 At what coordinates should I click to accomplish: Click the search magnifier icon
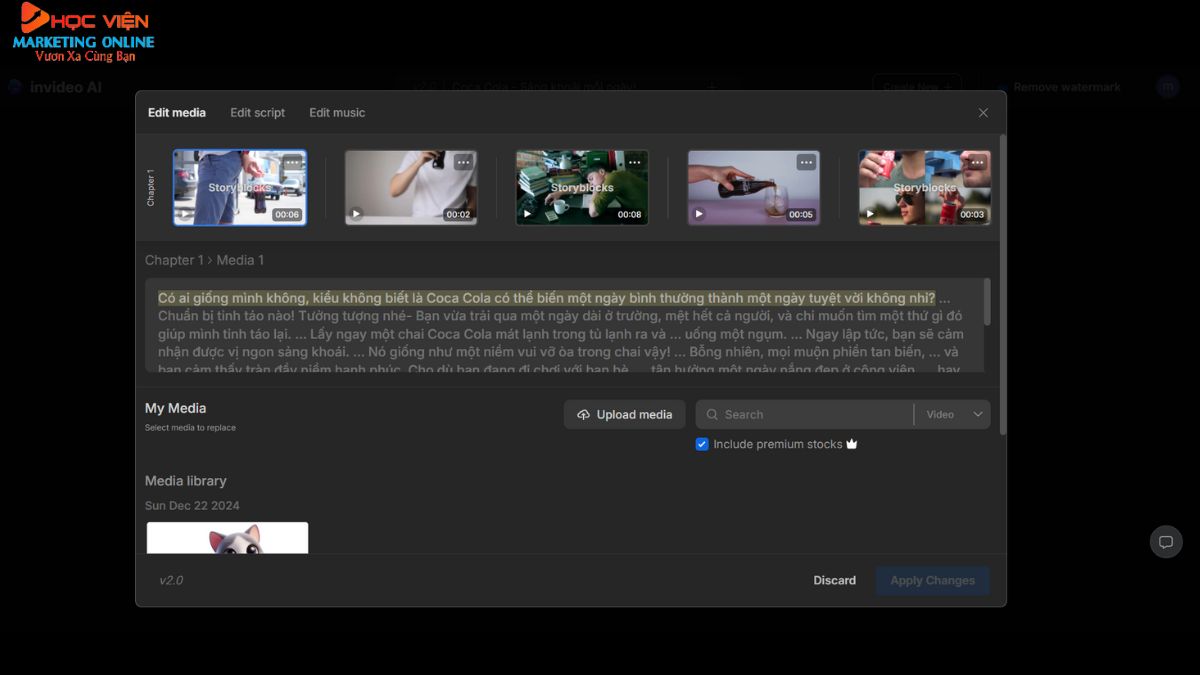coord(712,415)
